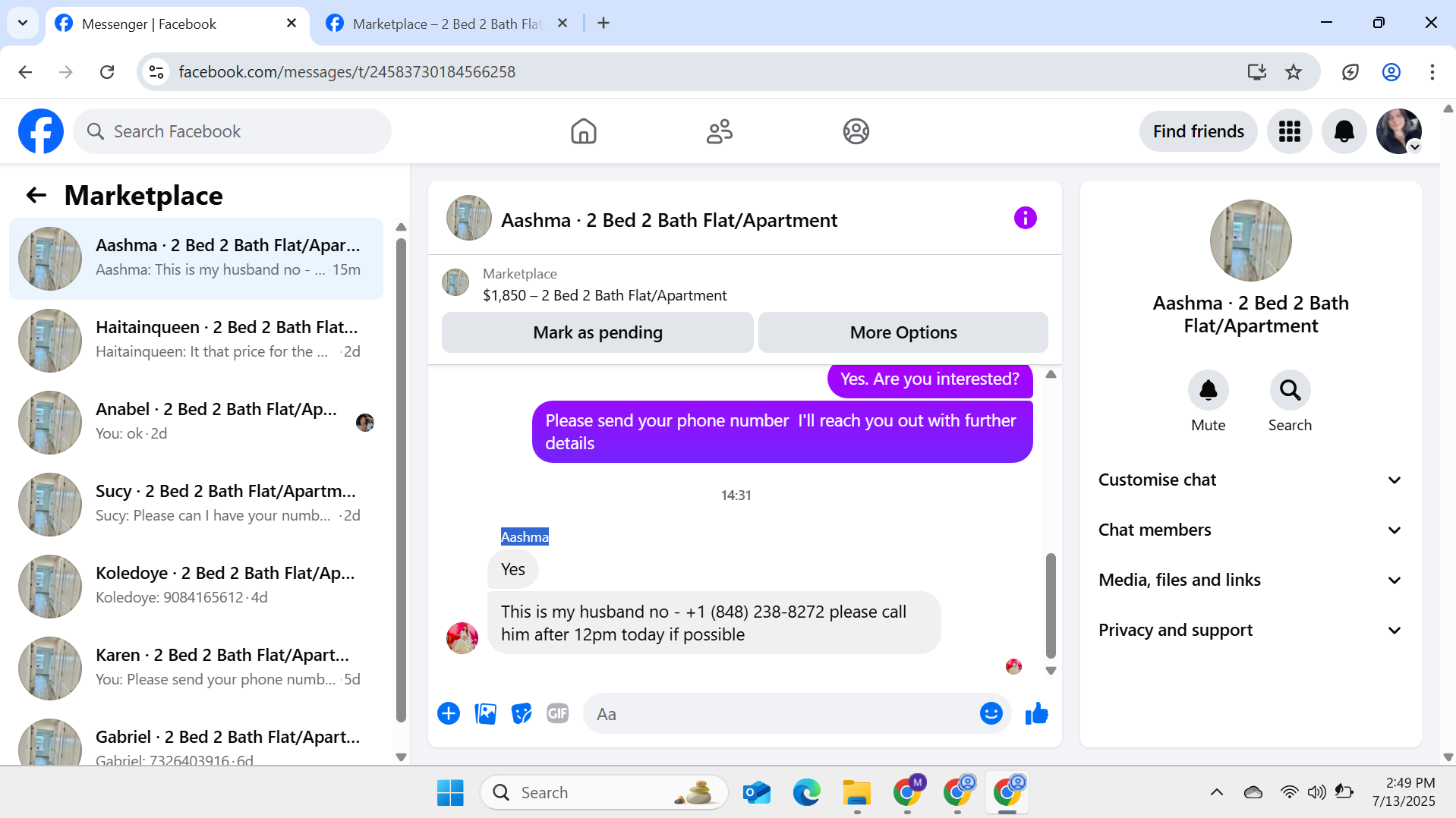This screenshot has width=1456, height=818.
Task: Open File Explorer from the taskbar
Action: (857, 792)
